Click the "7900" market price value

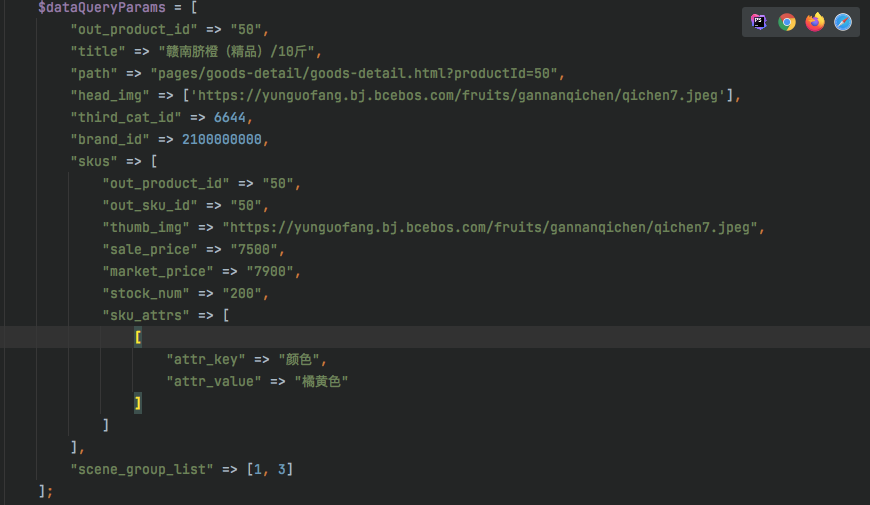pyautogui.click(x=270, y=271)
